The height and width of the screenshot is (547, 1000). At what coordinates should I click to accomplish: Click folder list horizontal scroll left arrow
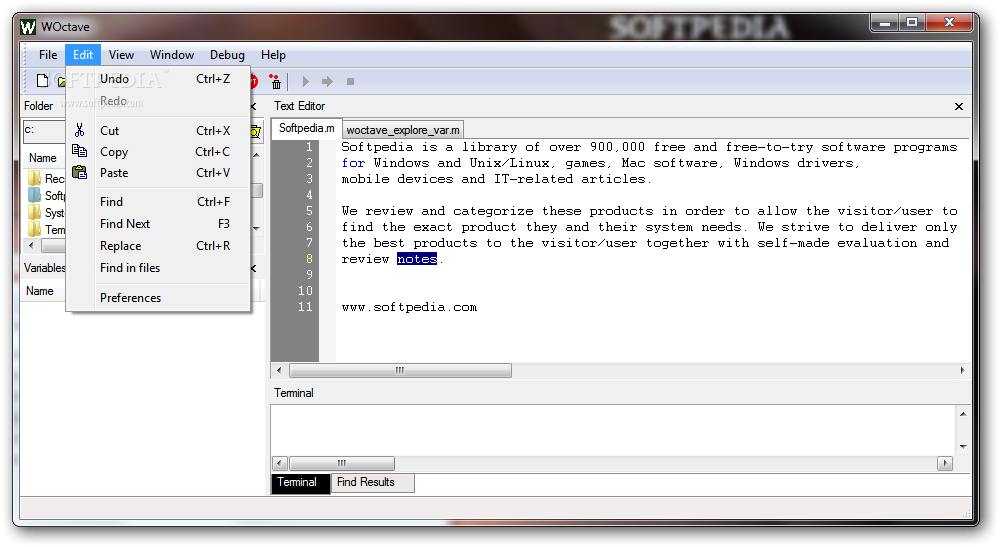[x=31, y=245]
